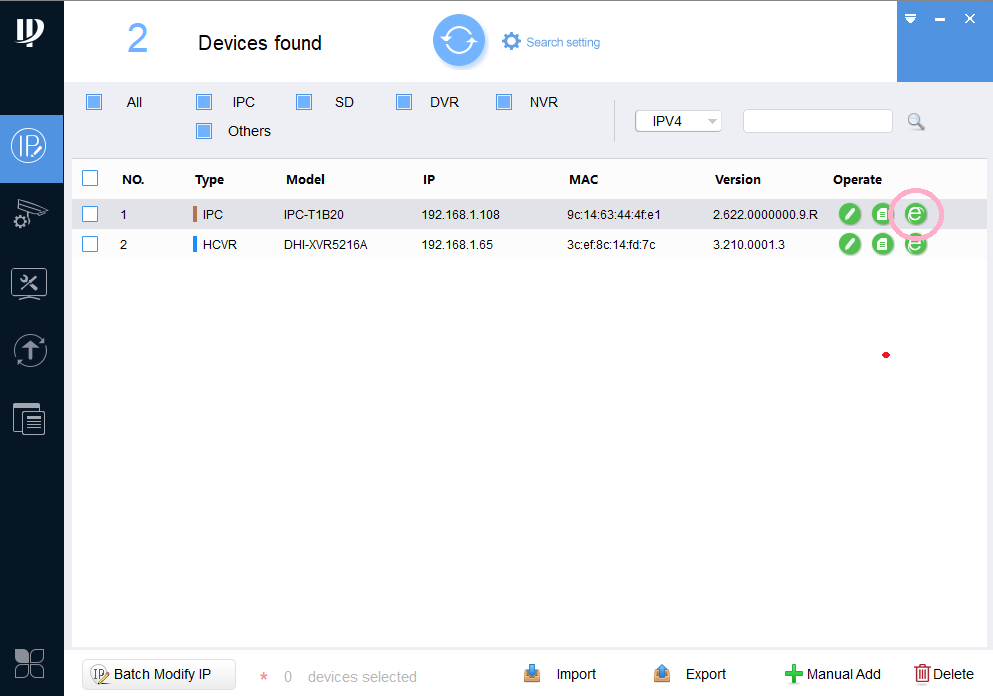The height and width of the screenshot is (696, 993).
Task: Click the Import icon button
Action: tap(532, 673)
